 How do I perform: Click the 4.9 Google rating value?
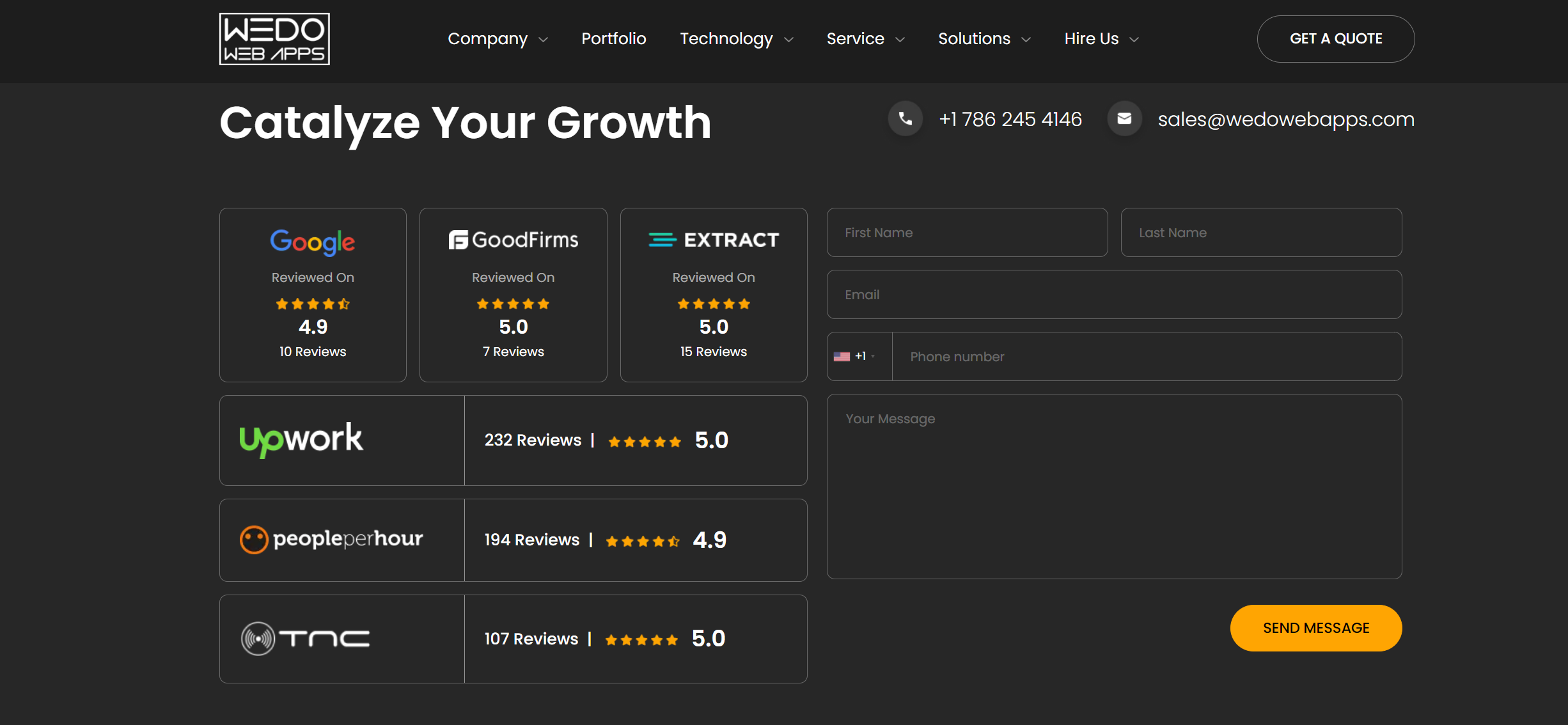coord(313,327)
